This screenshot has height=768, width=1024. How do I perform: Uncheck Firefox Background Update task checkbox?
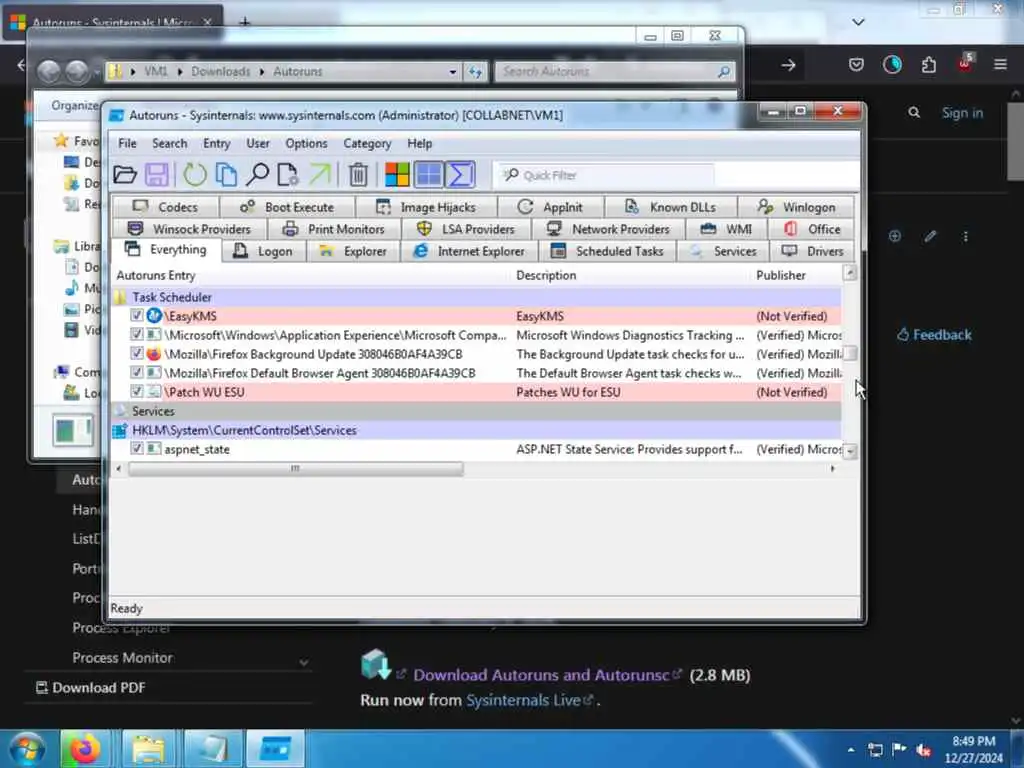pyautogui.click(x=136, y=353)
